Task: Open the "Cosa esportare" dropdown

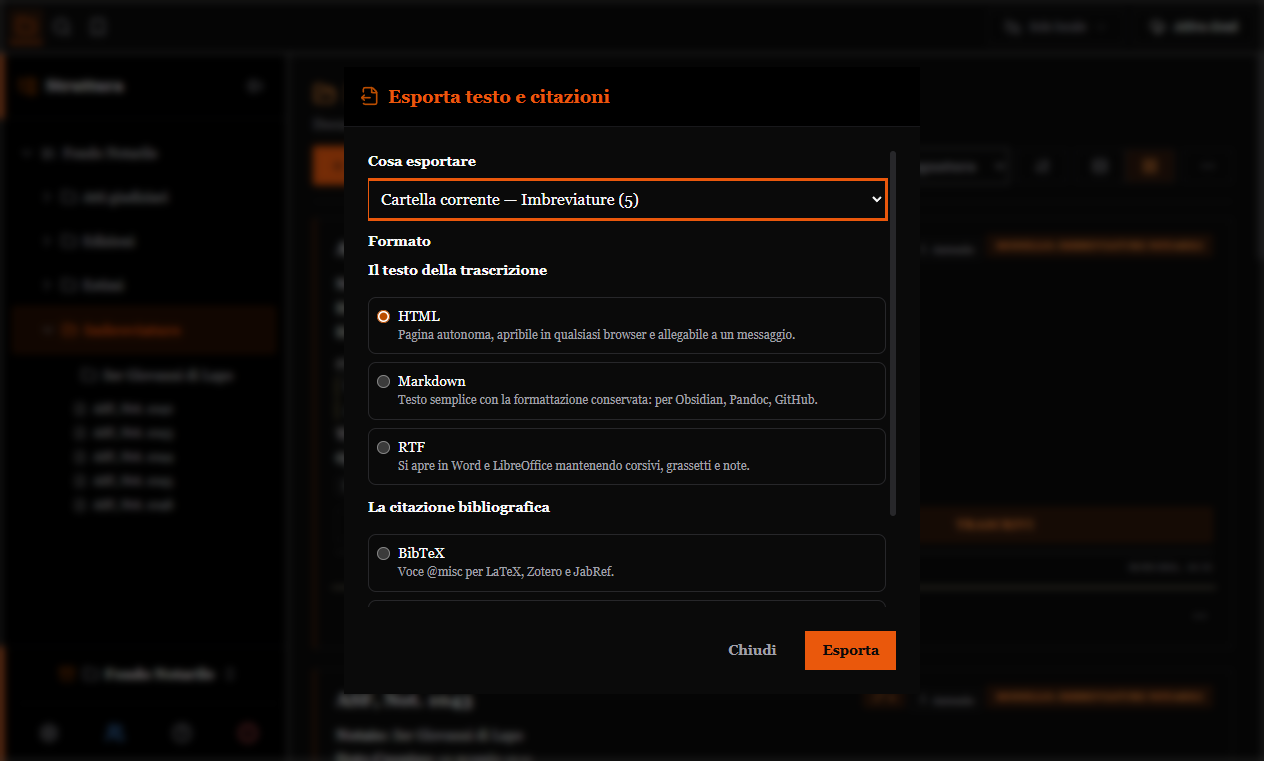Action: (x=627, y=200)
